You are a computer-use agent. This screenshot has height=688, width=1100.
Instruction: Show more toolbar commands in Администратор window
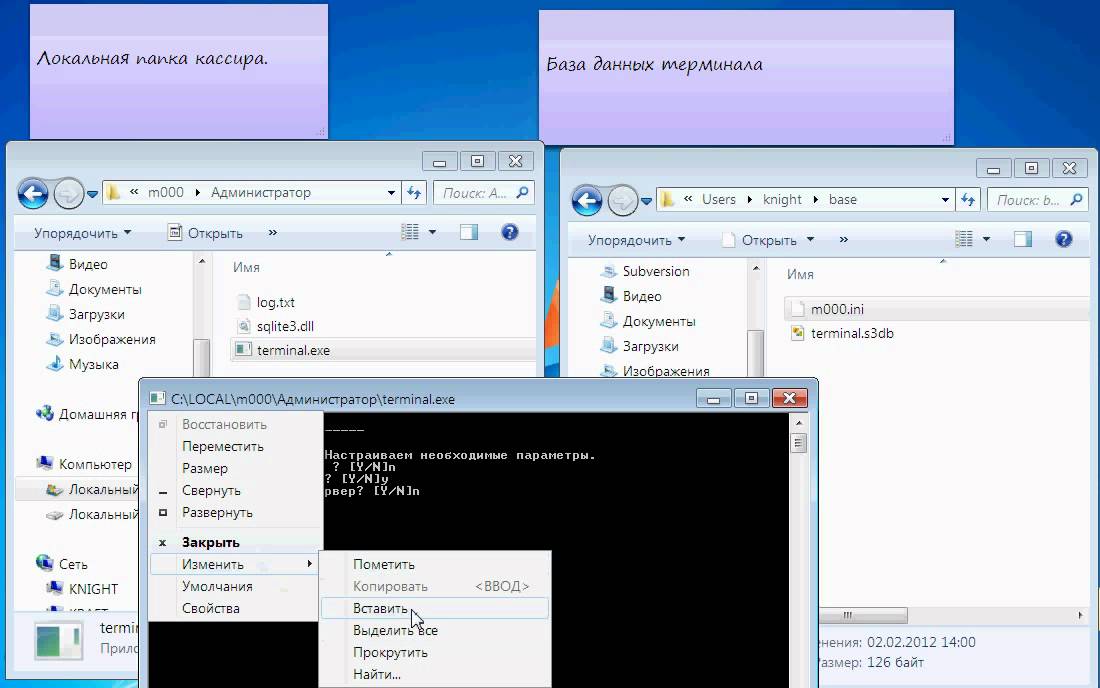(273, 233)
